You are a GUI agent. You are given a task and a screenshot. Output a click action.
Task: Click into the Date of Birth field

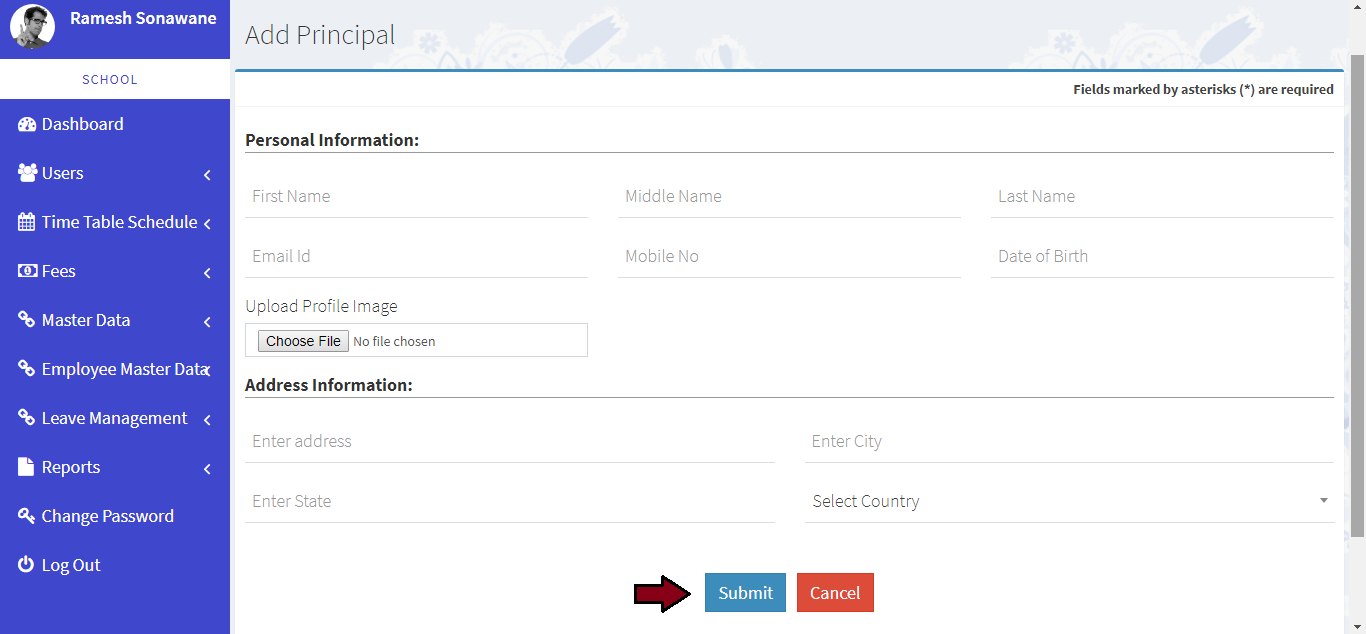(1161, 257)
